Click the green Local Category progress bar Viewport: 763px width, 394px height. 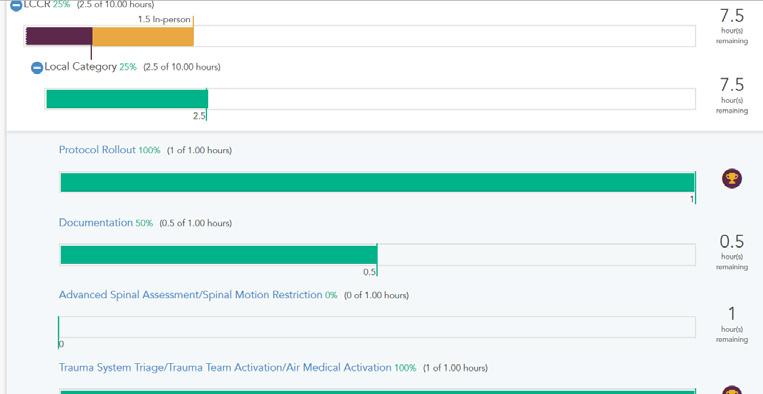pyautogui.click(x=127, y=99)
